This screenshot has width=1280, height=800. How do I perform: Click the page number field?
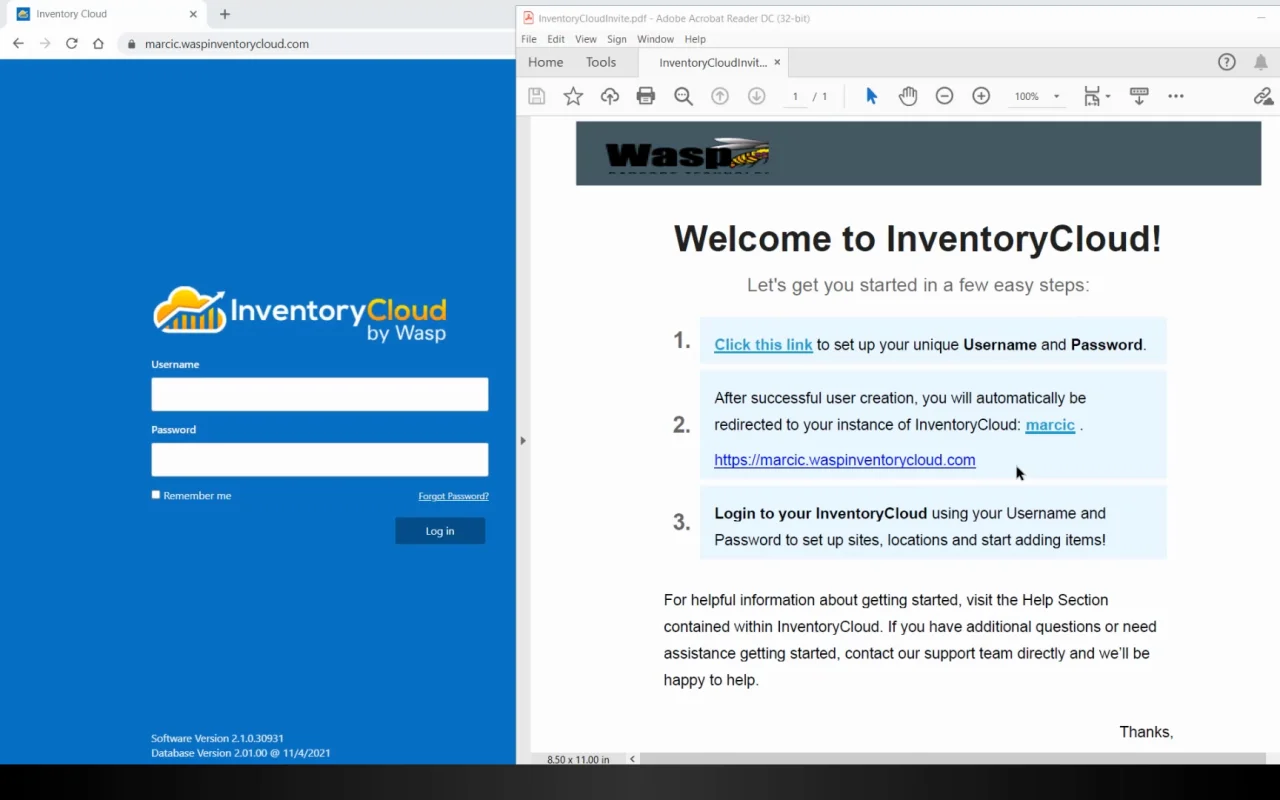(795, 96)
